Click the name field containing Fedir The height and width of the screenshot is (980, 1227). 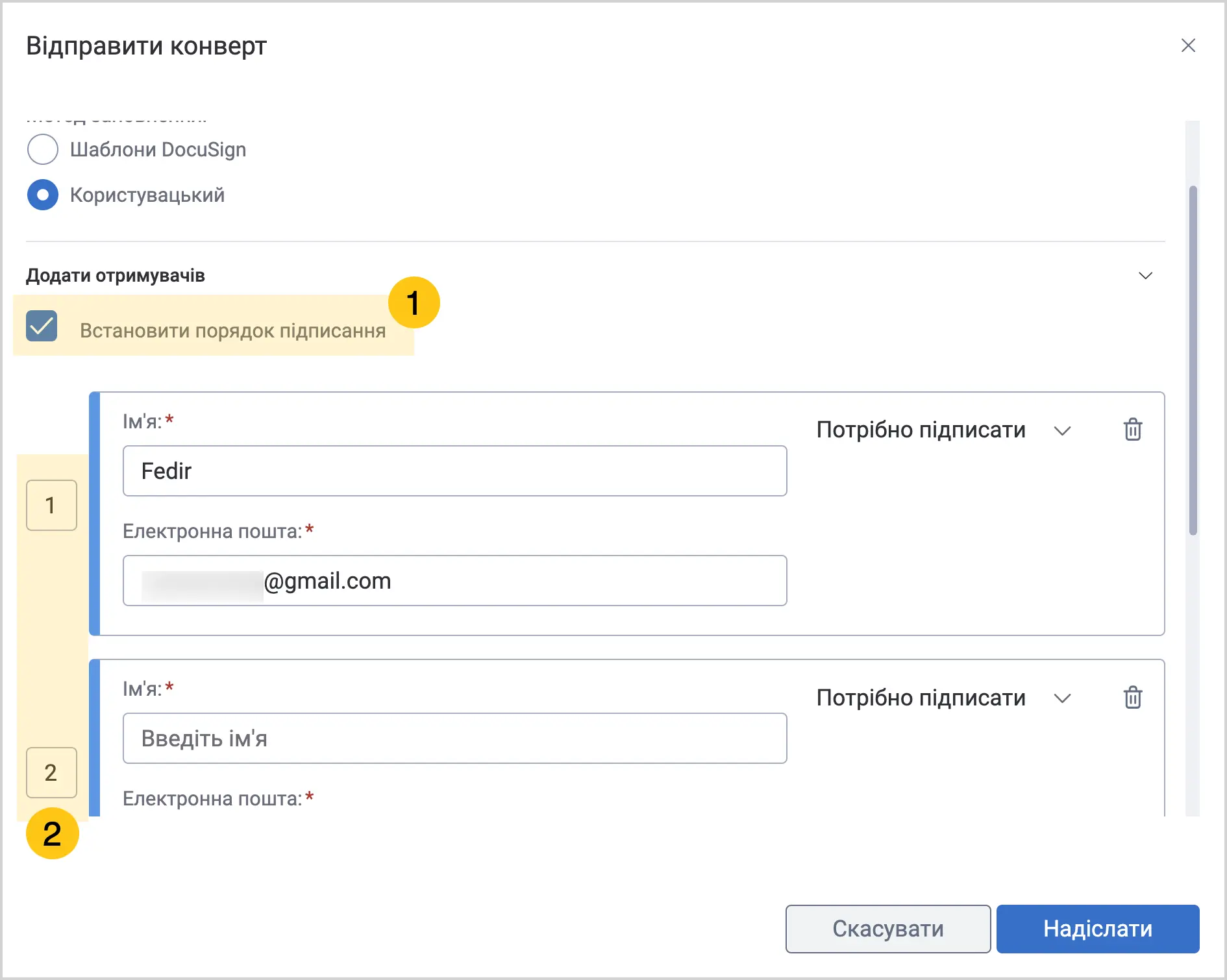point(454,471)
